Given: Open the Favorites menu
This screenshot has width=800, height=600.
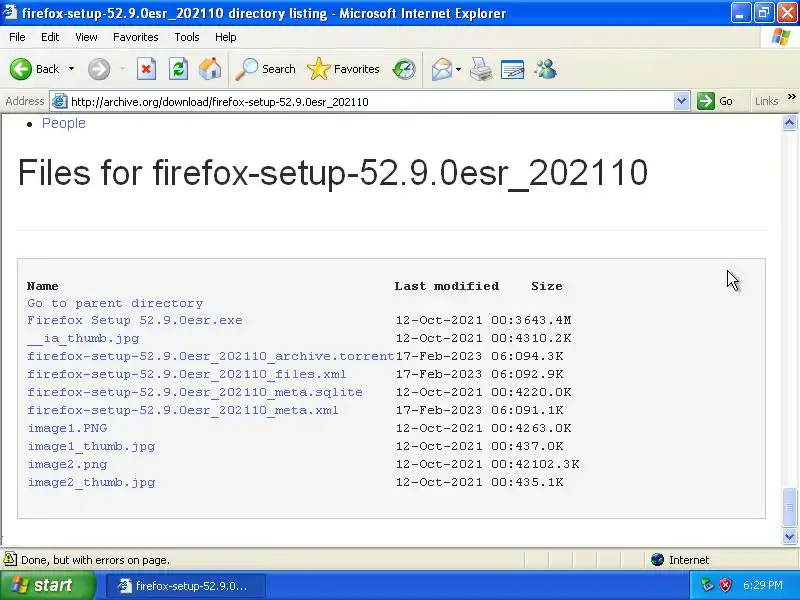Looking at the screenshot, I should click(x=136, y=37).
